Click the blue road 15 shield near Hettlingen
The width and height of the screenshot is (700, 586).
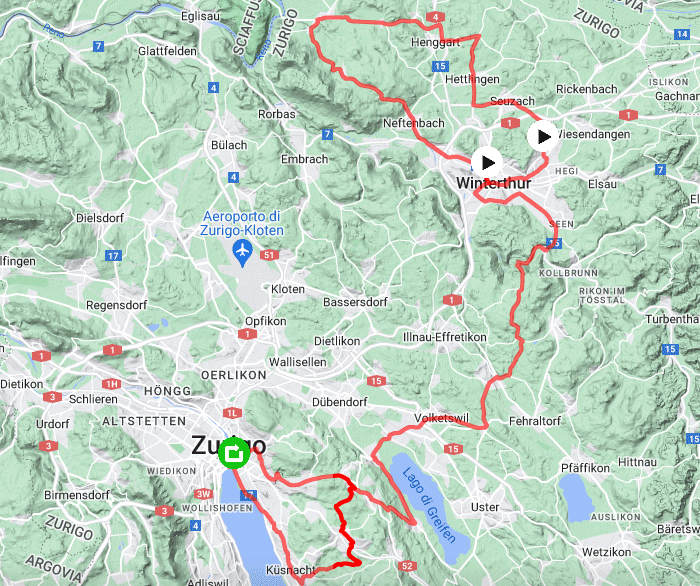440,66
